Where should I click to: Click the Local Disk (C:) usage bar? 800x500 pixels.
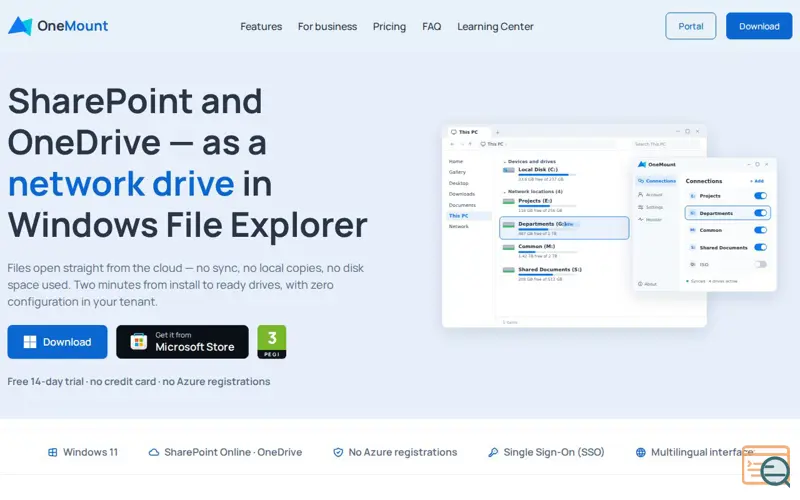coord(547,175)
